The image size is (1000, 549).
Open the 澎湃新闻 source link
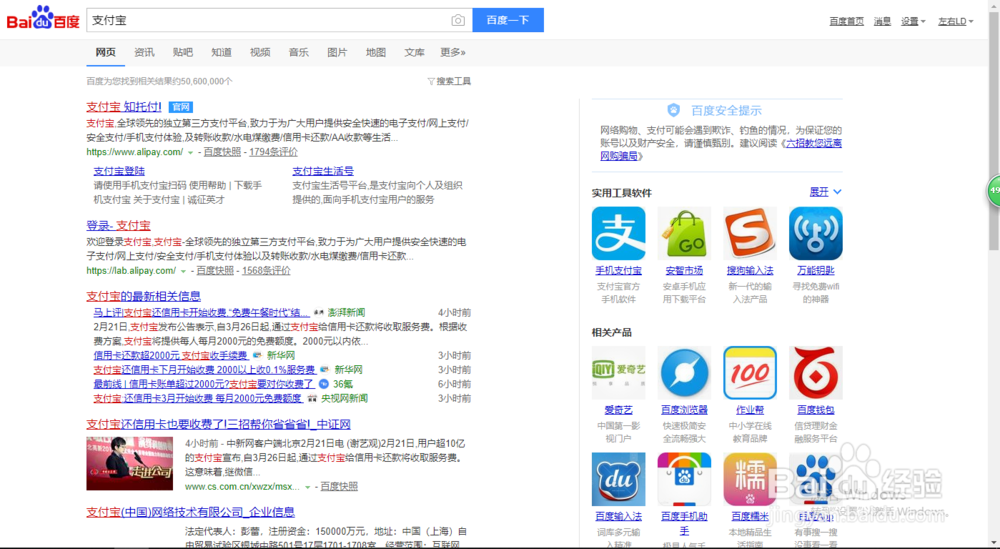tap(346, 313)
